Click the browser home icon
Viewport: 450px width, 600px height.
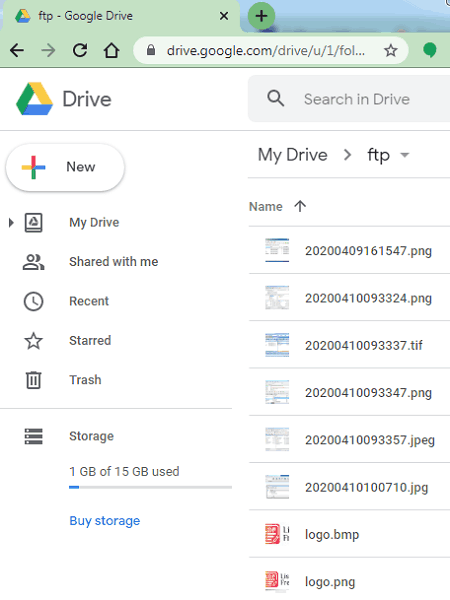pos(111,50)
